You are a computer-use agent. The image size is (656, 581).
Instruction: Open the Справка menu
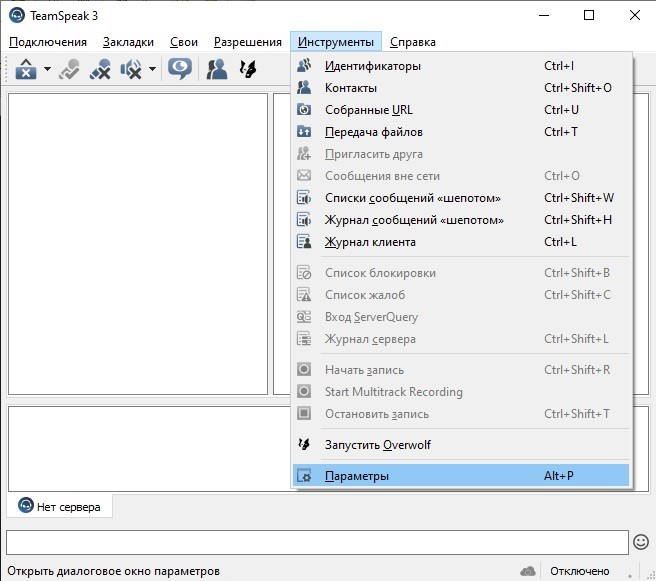point(413,42)
